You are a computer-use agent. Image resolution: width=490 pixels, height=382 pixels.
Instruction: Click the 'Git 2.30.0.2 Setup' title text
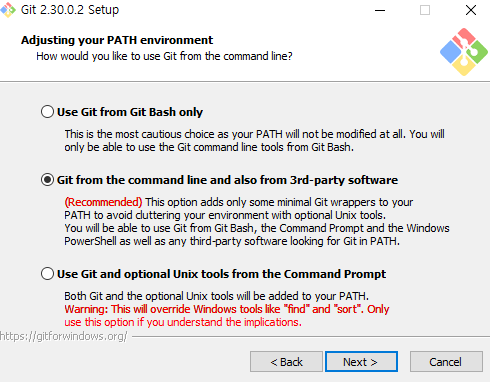tap(70, 10)
